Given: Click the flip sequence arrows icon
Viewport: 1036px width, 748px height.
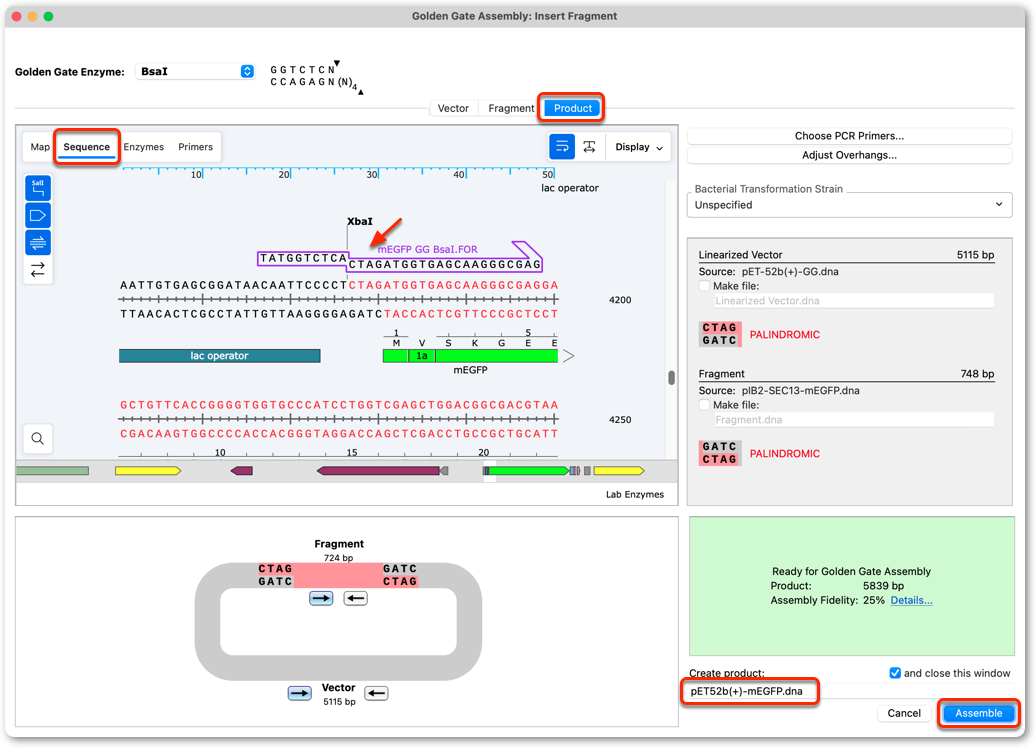Looking at the screenshot, I should point(38,270).
